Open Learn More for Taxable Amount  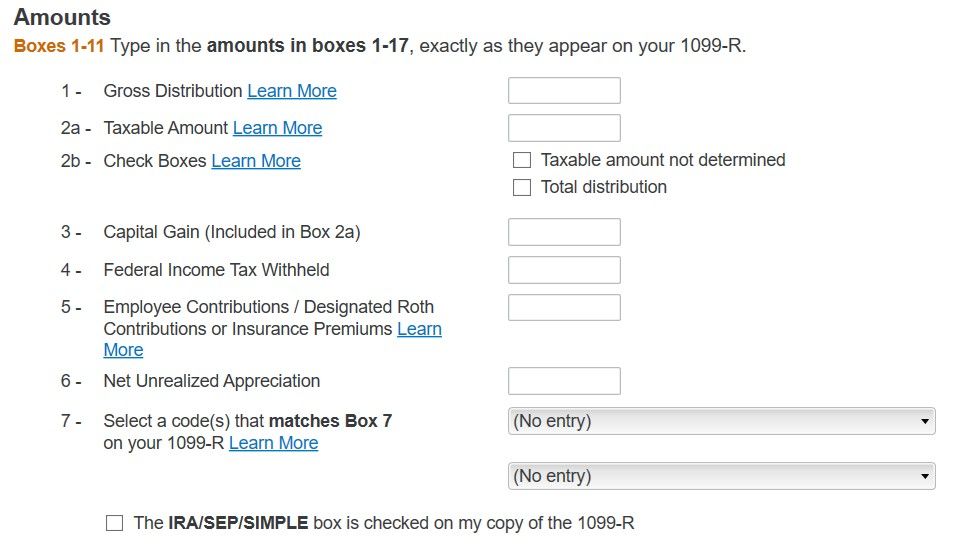[x=278, y=128]
